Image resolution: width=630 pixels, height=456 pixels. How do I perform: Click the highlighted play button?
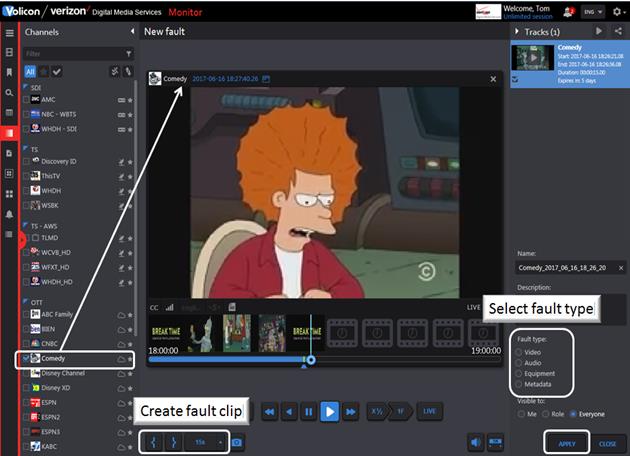point(329,411)
